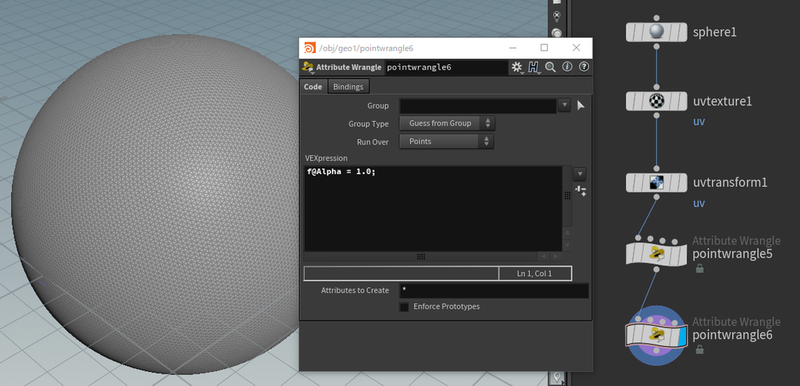Open the Group field dropdown arrow
The image size is (800, 386).
[564, 106]
